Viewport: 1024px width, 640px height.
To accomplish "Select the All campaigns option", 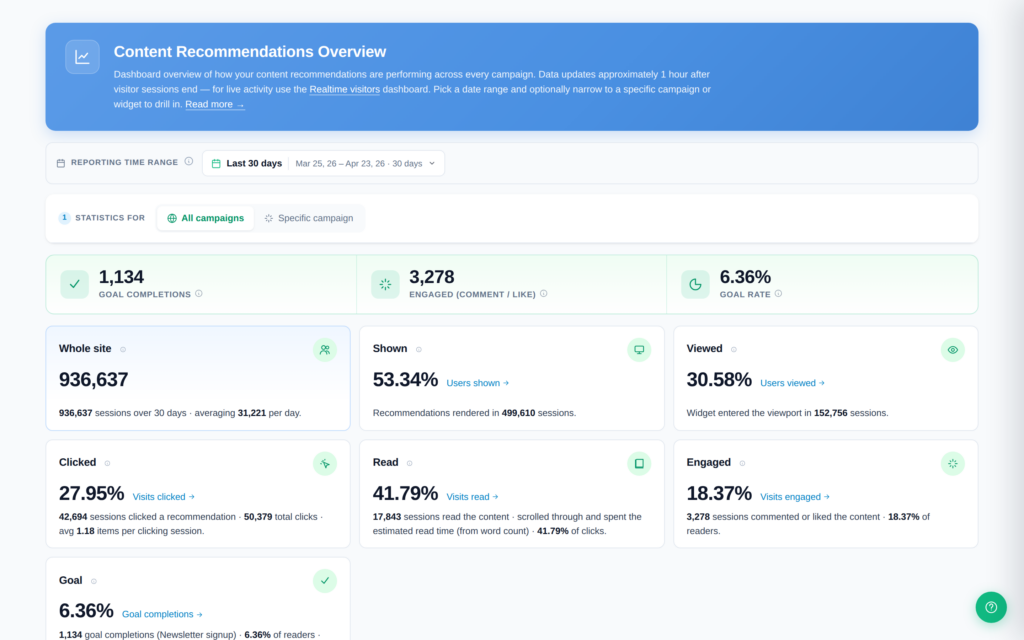I will point(206,218).
